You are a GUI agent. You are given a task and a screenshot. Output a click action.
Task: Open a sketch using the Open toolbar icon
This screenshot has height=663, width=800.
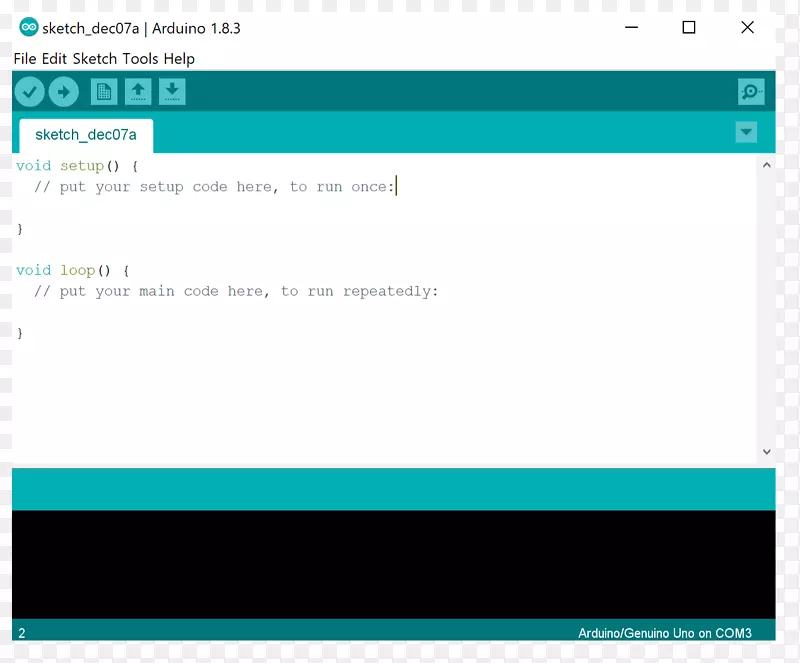tap(138, 91)
